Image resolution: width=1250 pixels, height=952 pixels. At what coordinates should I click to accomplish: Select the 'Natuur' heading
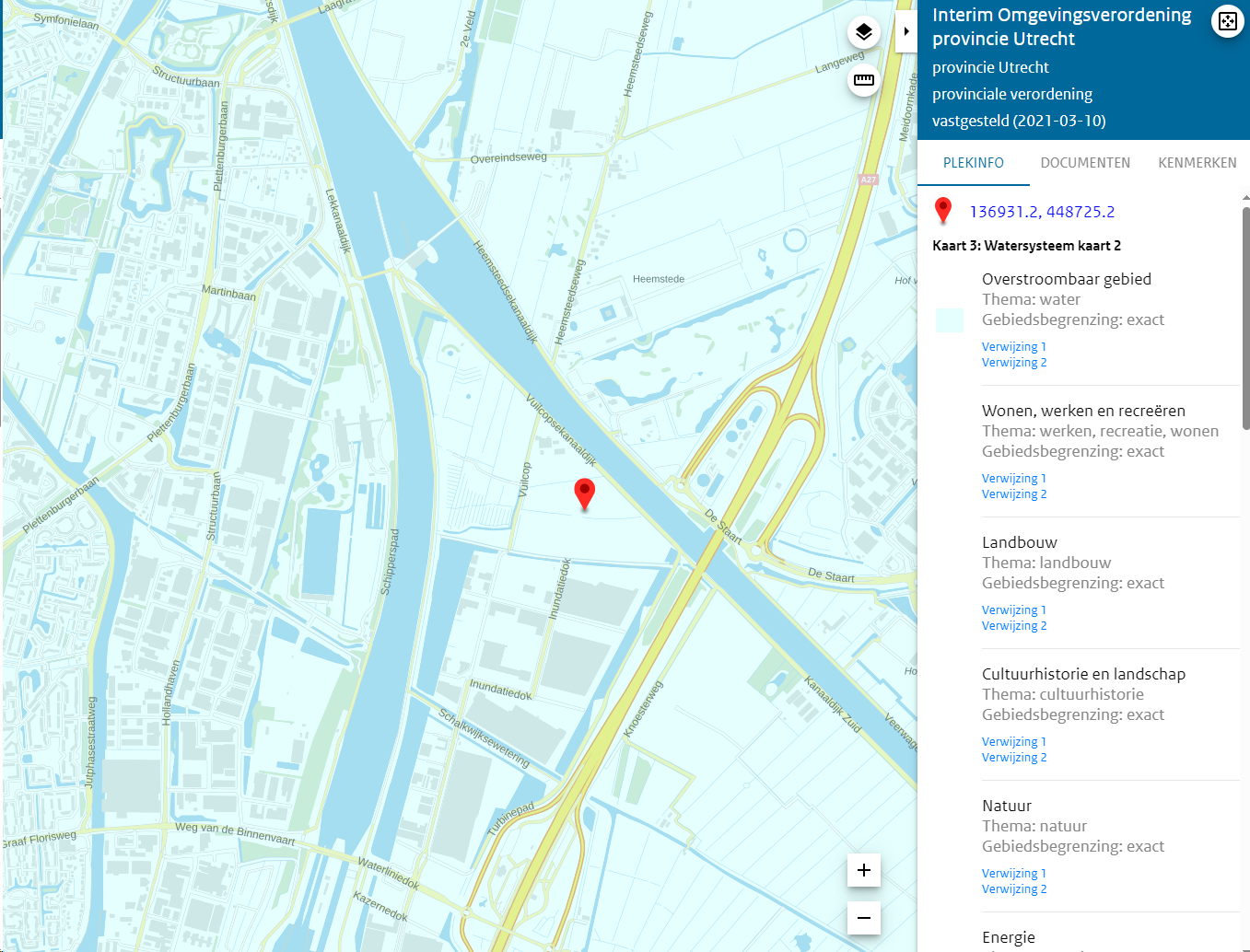click(x=1007, y=806)
